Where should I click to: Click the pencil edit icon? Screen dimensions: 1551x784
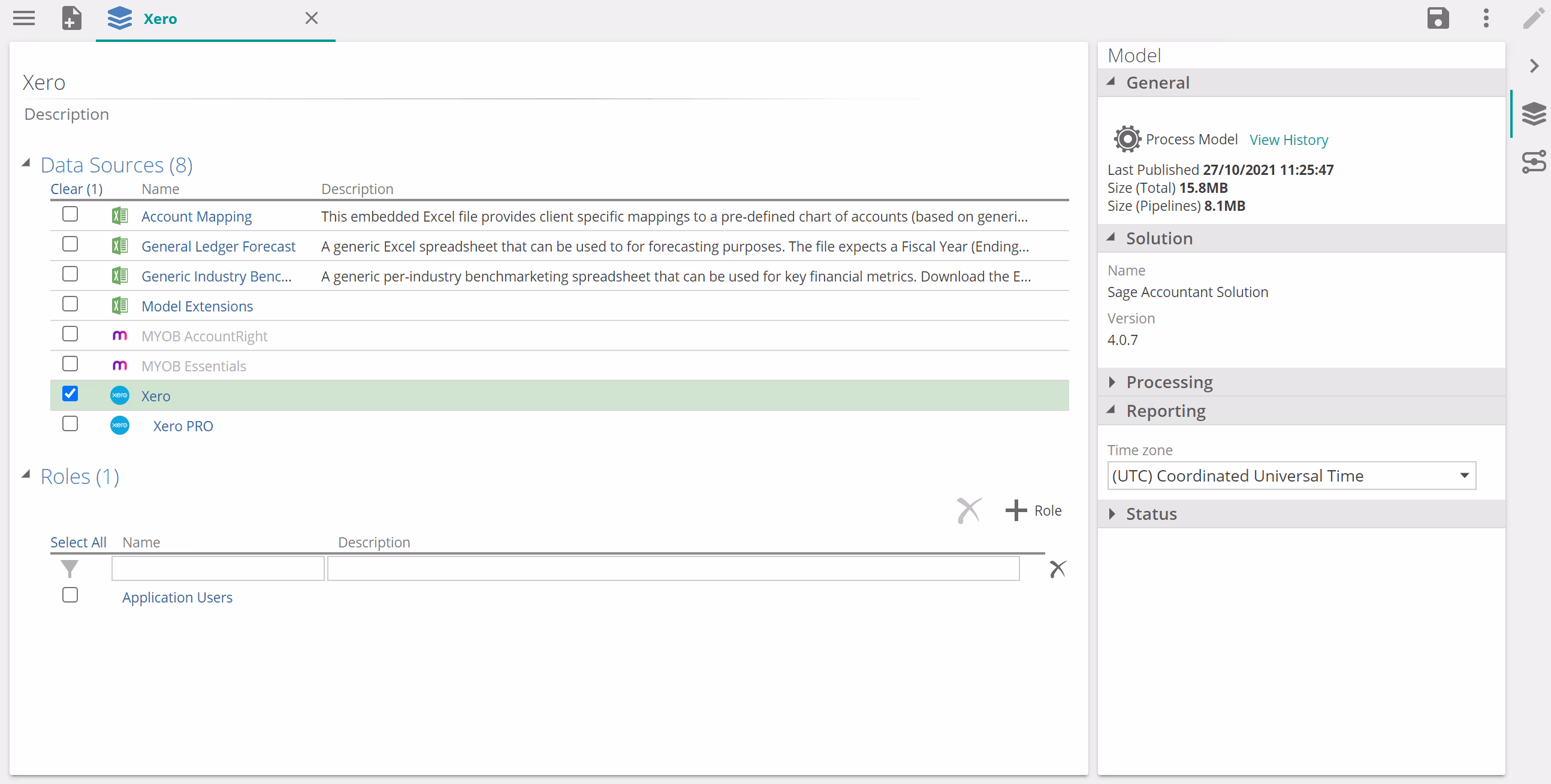(1533, 18)
